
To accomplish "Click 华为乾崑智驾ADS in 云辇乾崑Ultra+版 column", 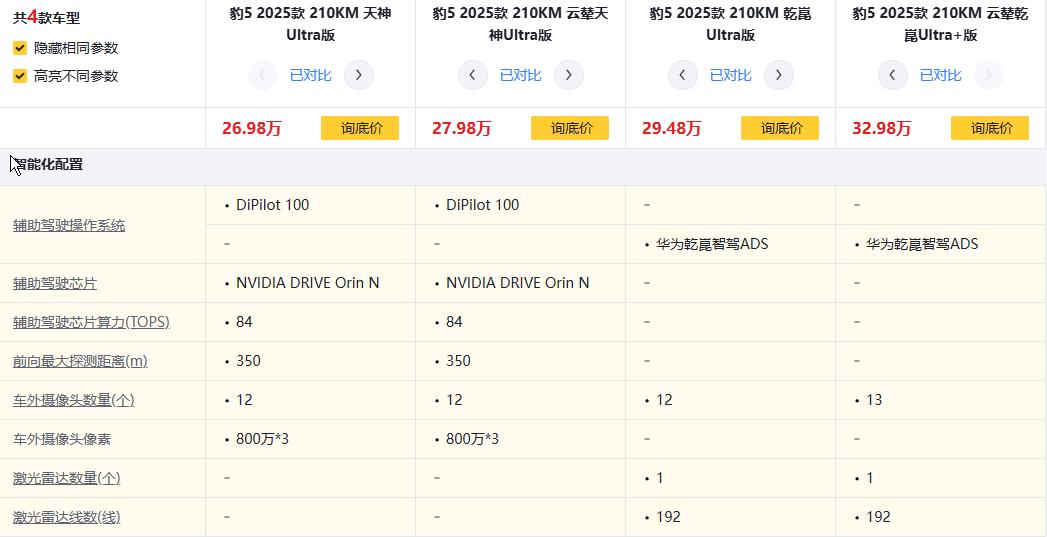I will 922,244.
